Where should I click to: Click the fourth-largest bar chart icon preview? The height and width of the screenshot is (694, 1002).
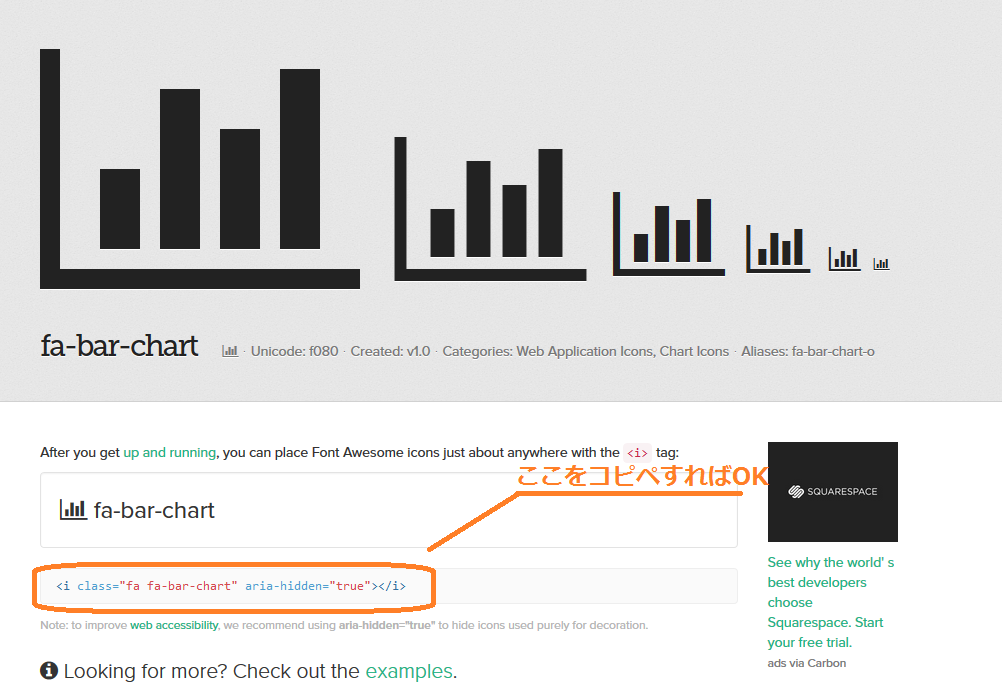(778, 249)
